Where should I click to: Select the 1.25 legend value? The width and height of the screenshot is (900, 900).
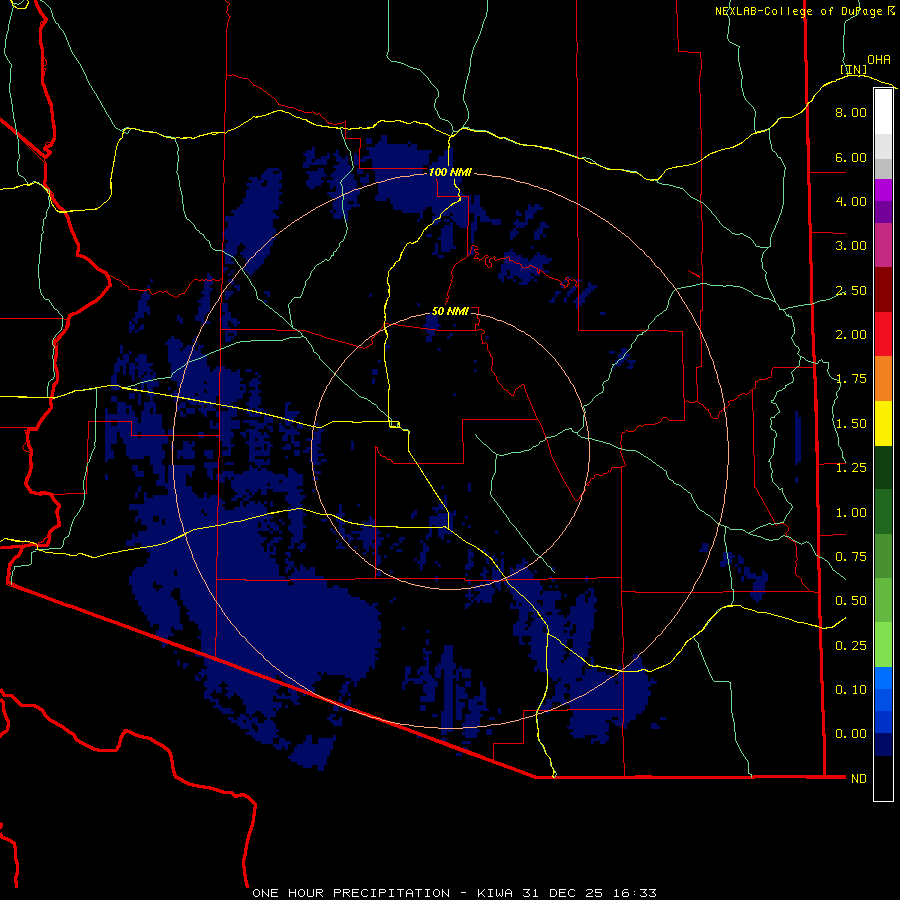click(851, 468)
